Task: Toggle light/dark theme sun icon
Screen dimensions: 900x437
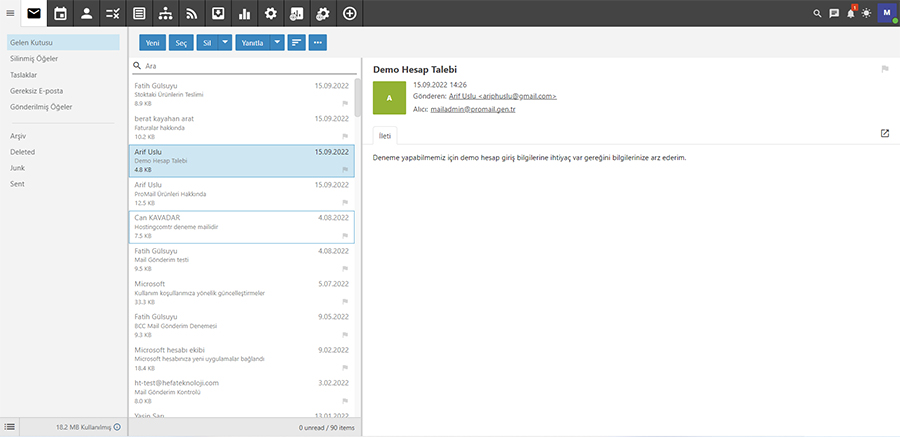Action: (x=866, y=14)
